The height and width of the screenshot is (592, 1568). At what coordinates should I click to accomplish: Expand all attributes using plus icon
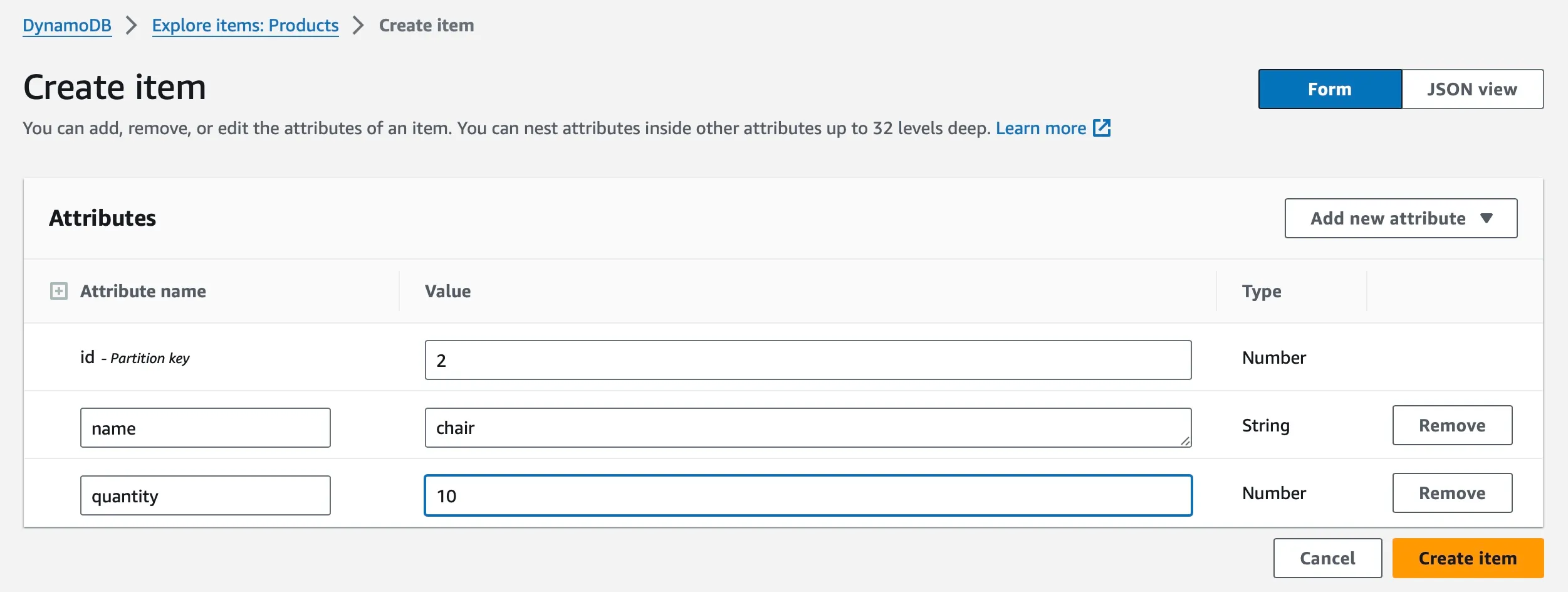[58, 291]
